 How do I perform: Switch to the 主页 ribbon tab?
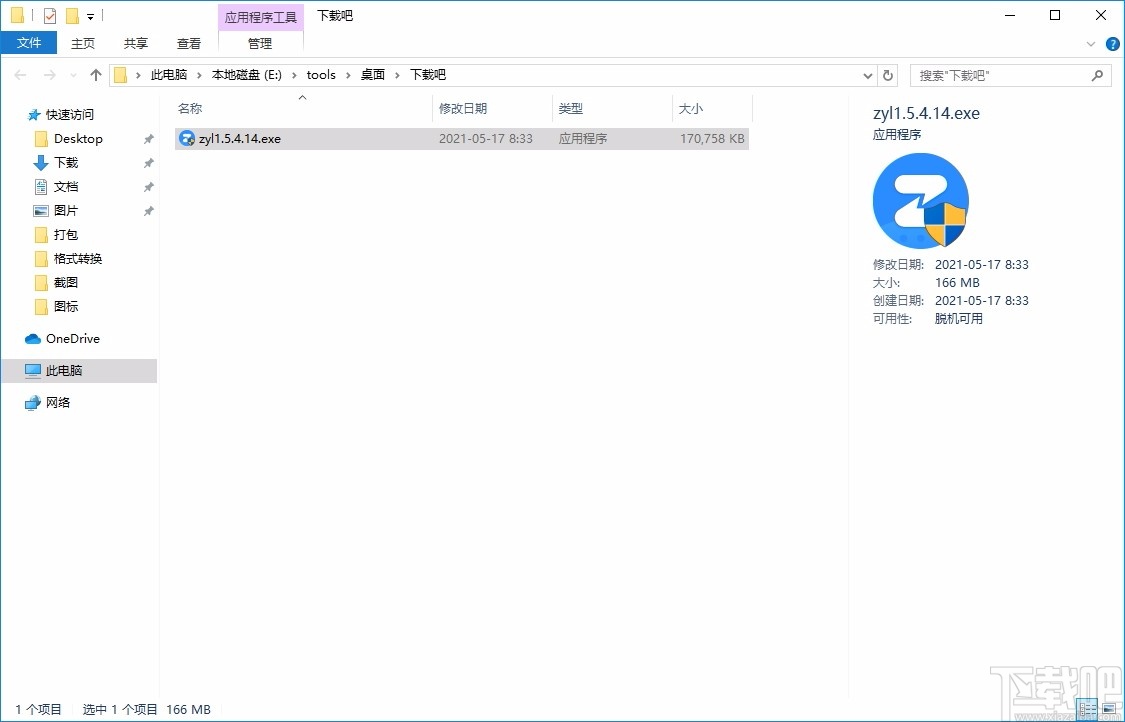coord(83,43)
